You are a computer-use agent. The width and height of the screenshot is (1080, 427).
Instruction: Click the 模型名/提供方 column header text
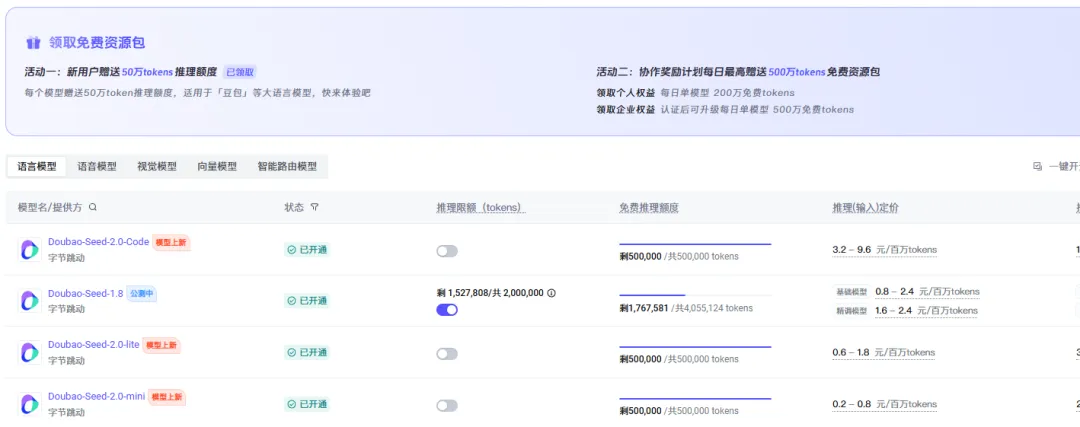point(50,207)
